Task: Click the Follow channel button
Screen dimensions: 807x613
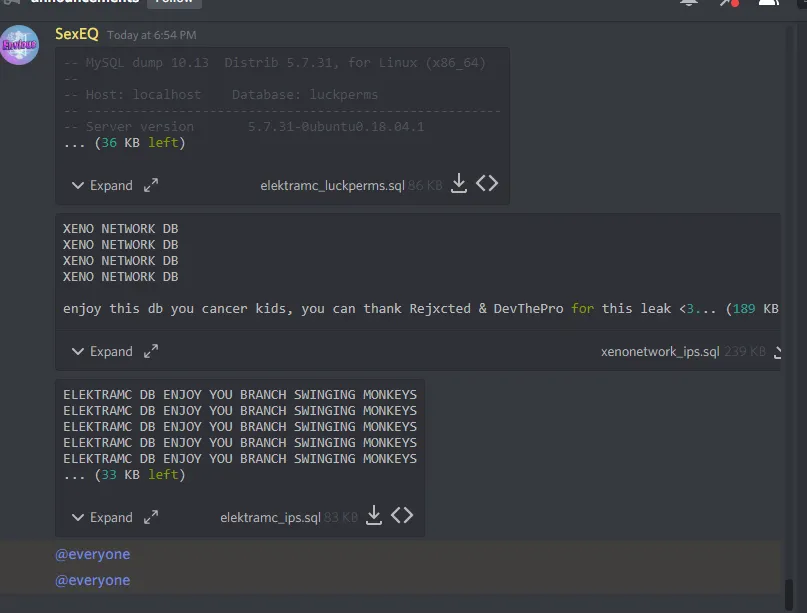Action: click(174, 2)
